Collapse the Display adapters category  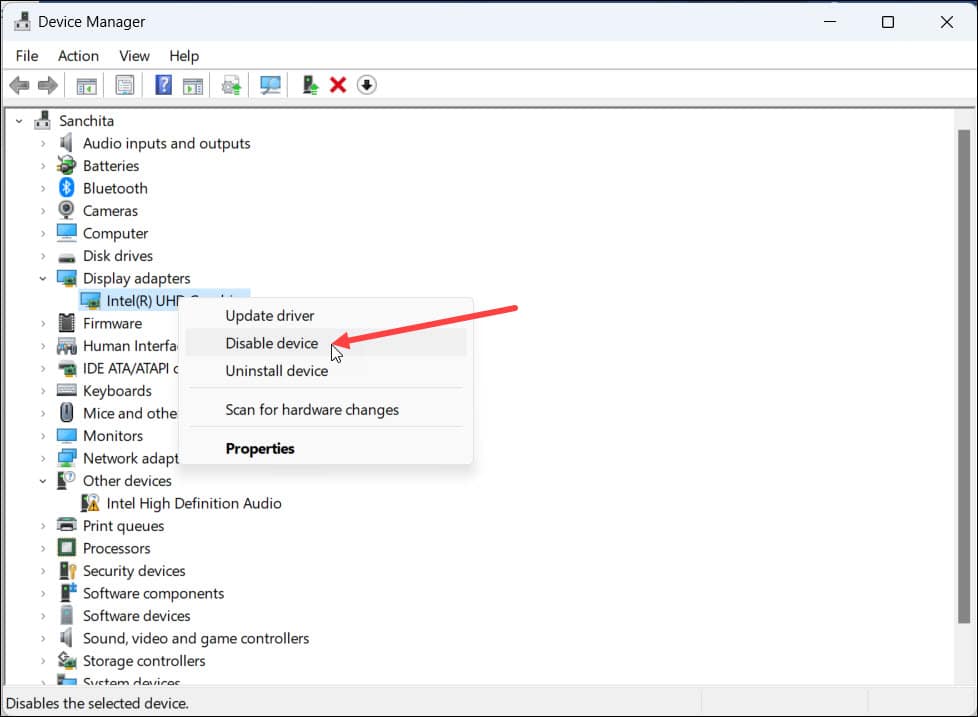pos(41,278)
